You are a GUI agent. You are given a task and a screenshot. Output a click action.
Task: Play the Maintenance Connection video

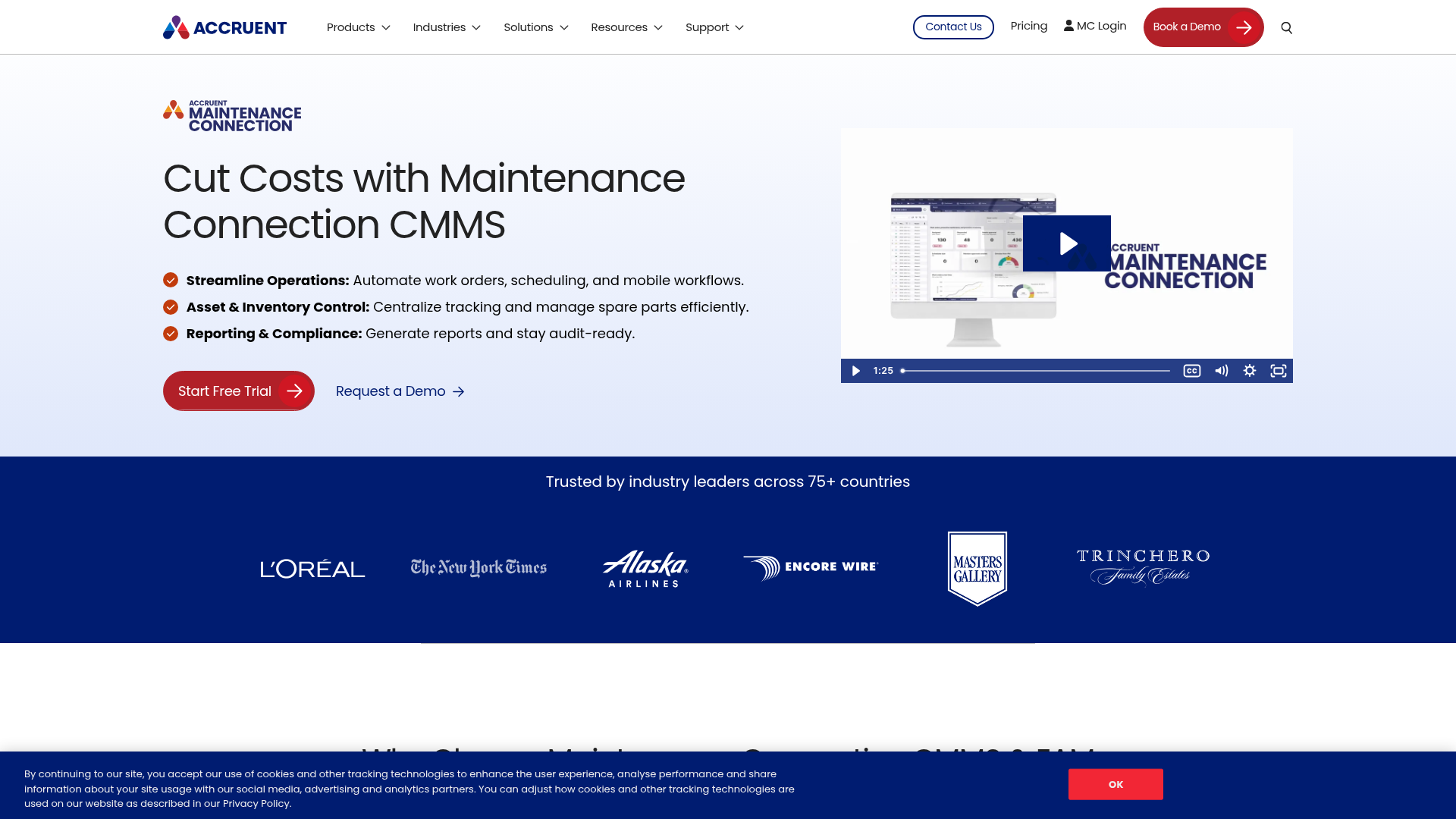pos(1067,243)
